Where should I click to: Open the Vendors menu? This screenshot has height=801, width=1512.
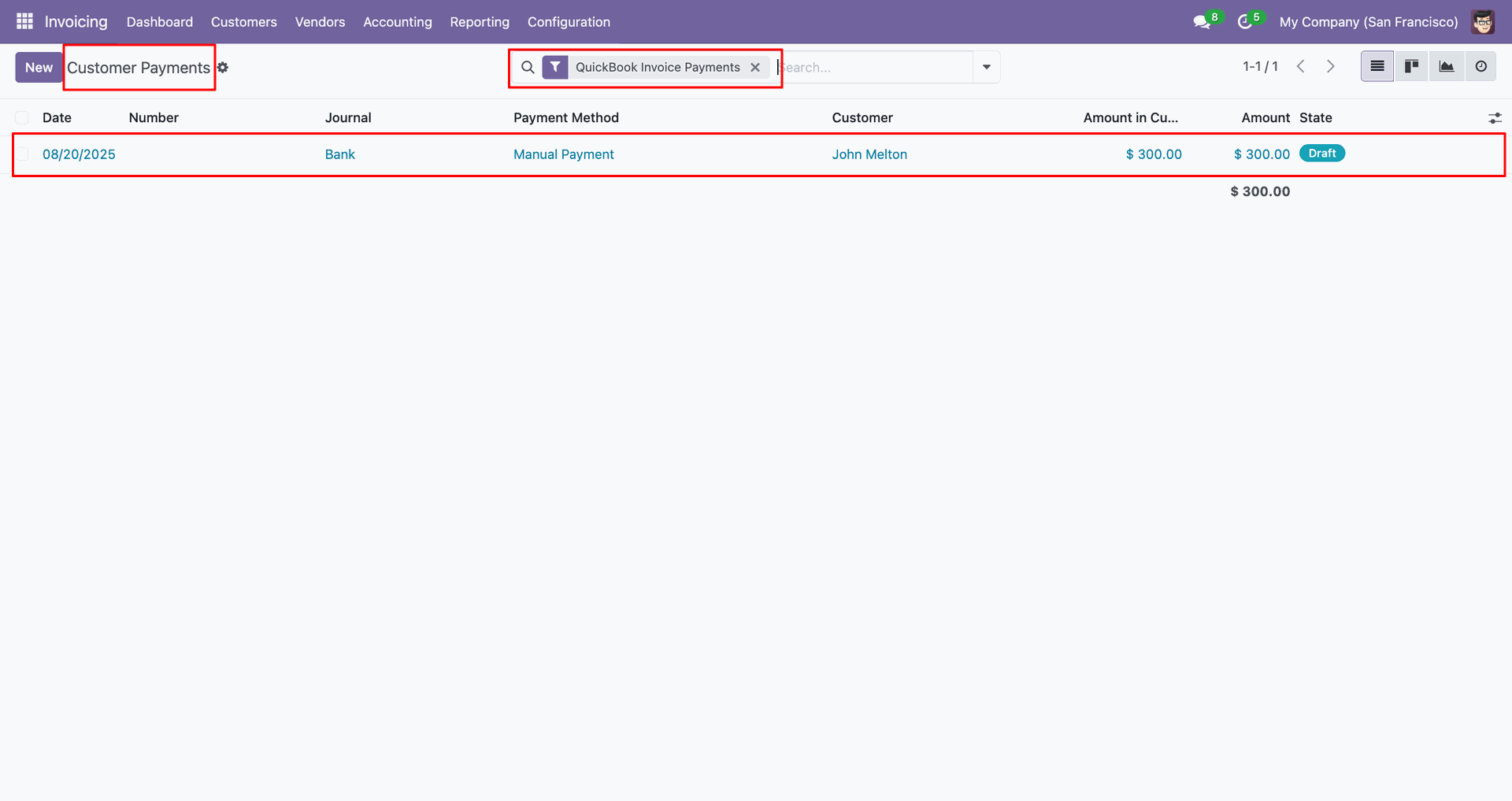tap(320, 22)
